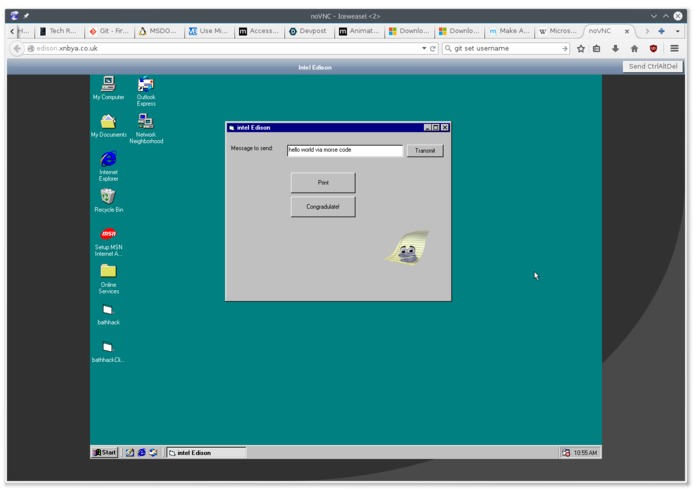Viewport: 695px width, 494px height.
Task: Bookmark this page with star icon
Action: 581,49
